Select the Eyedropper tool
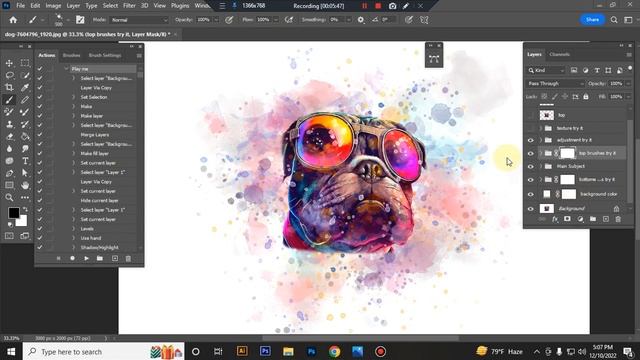The height and width of the screenshot is (360, 640). point(25,87)
